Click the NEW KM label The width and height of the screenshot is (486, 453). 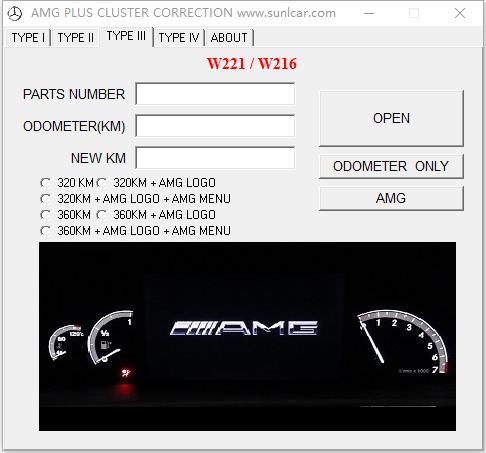pos(98,158)
